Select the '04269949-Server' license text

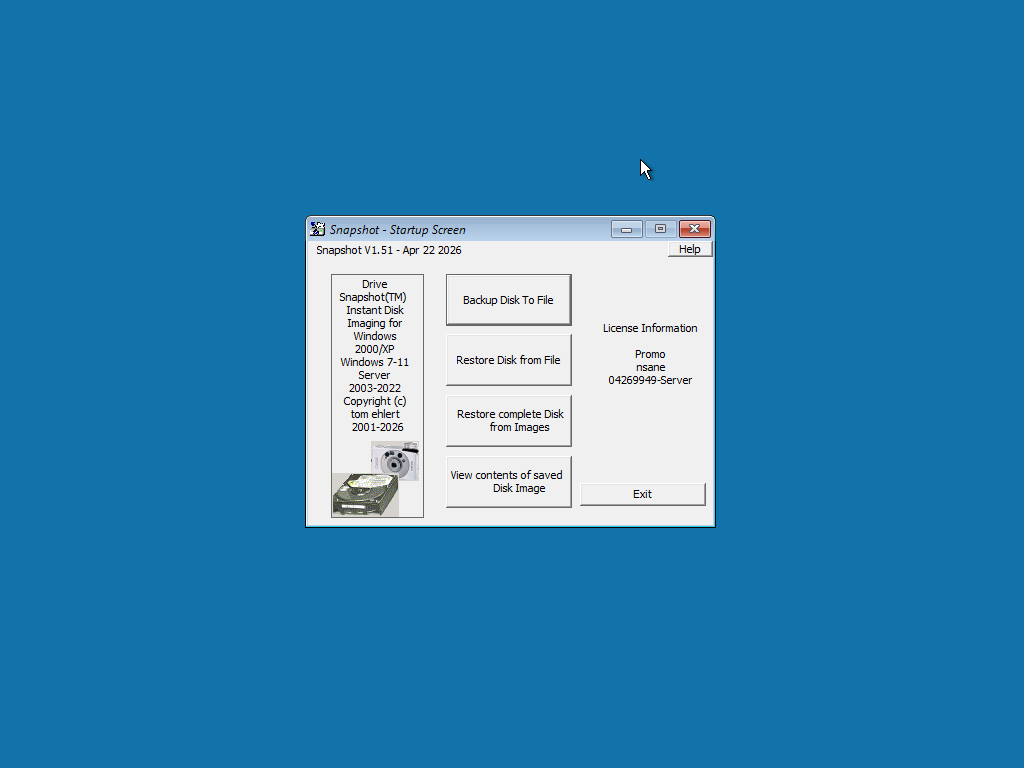coord(650,380)
